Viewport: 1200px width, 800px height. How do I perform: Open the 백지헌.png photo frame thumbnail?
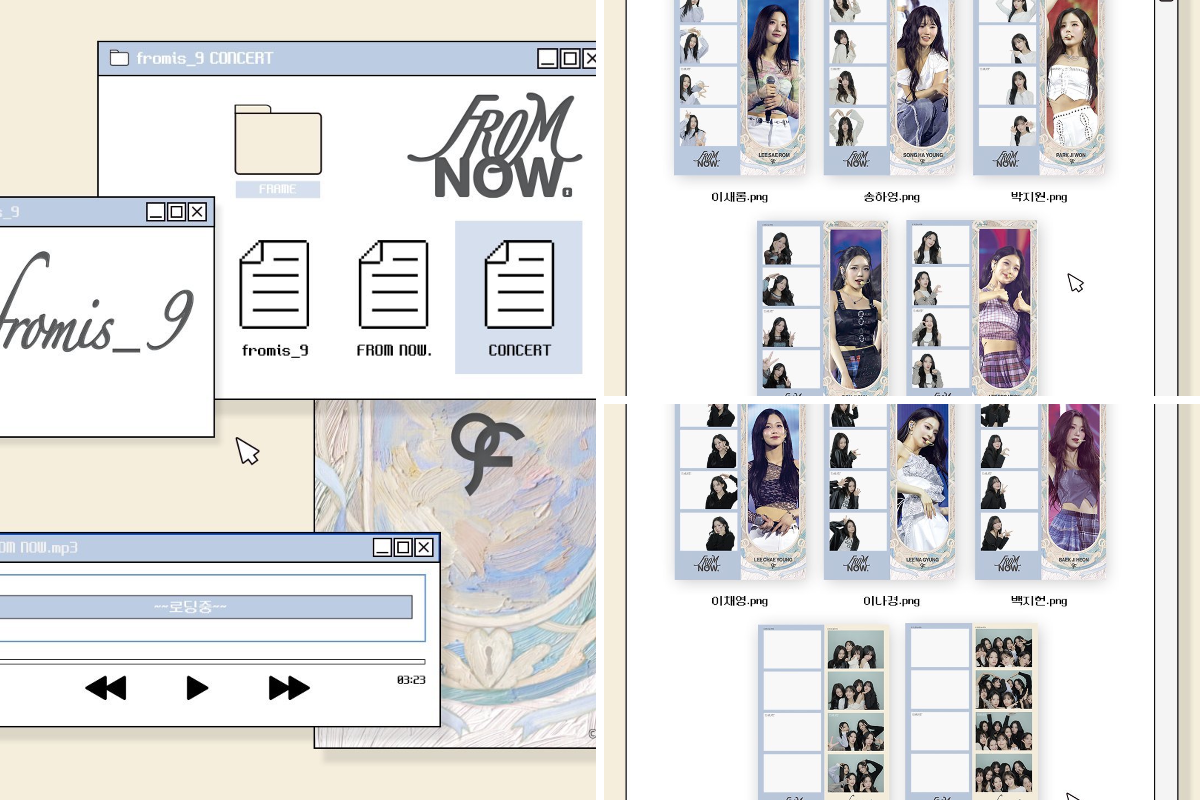tap(1039, 492)
